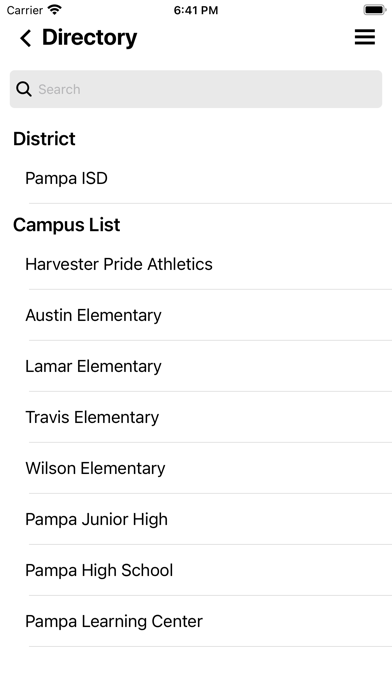Choose Lamar Elementary from campus list
Screen dimensions: 392x696
coord(196,367)
